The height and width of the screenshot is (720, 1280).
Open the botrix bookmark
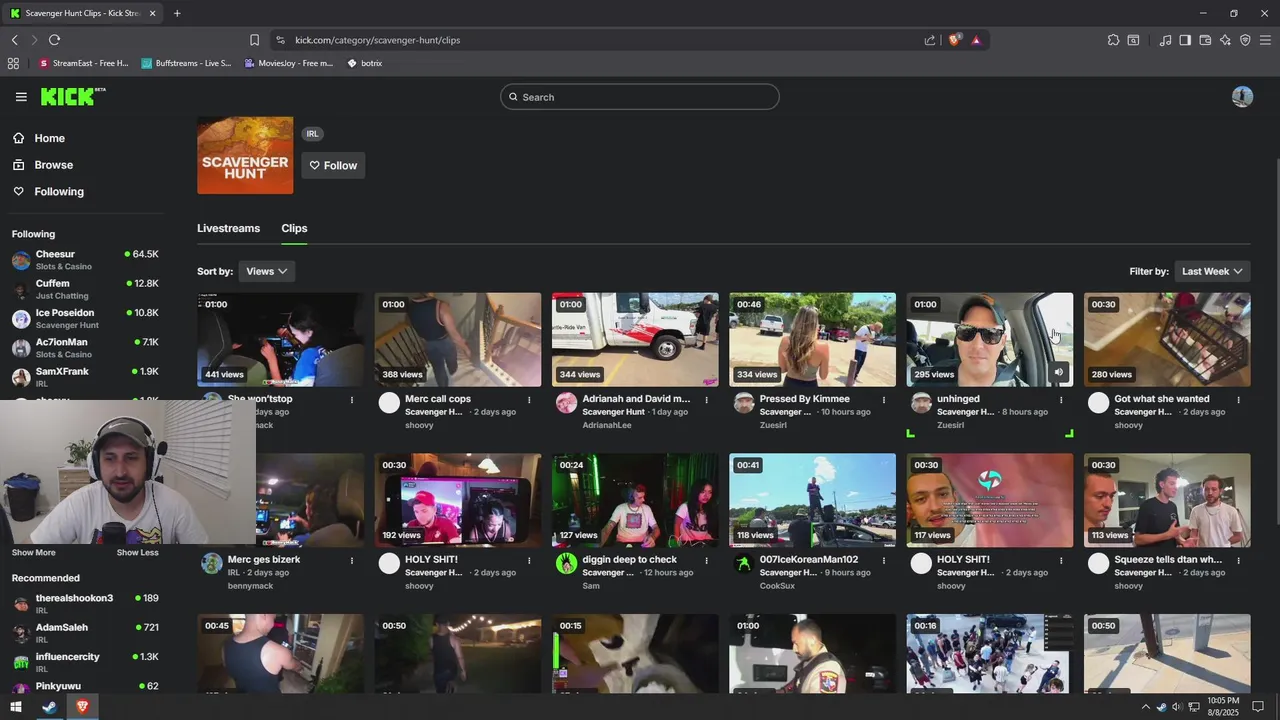point(365,63)
